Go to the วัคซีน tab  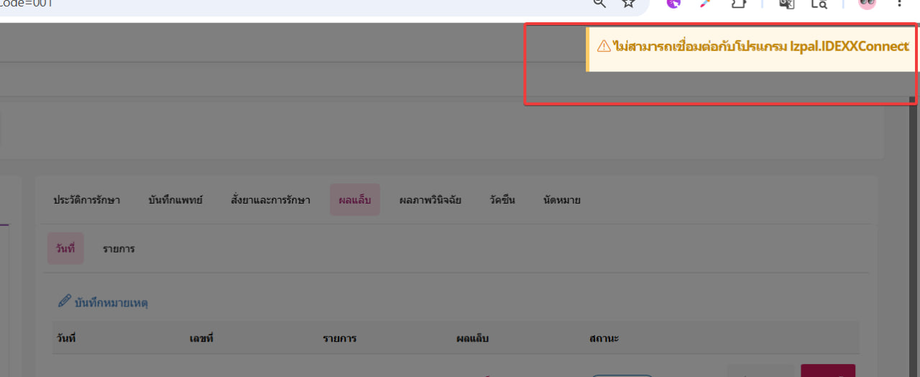coord(502,200)
